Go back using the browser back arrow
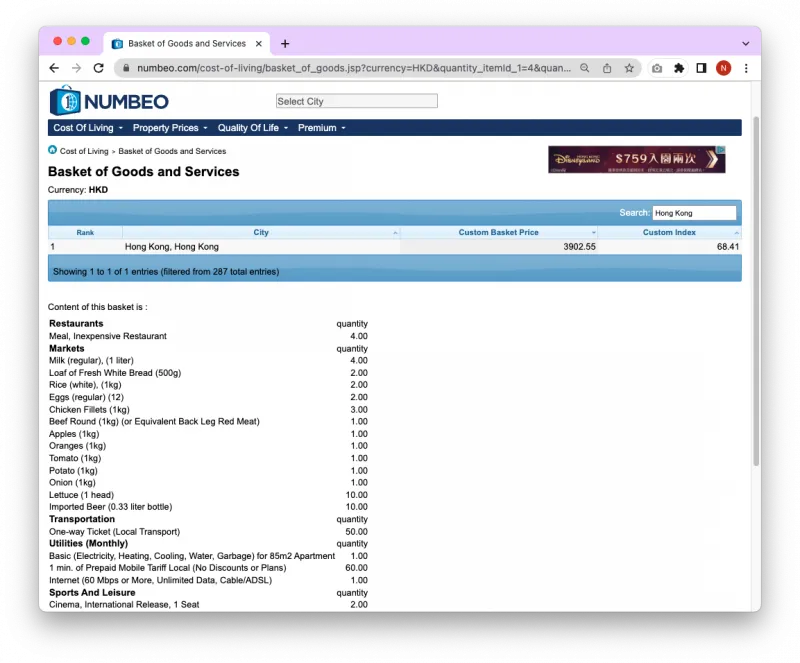 54,68
